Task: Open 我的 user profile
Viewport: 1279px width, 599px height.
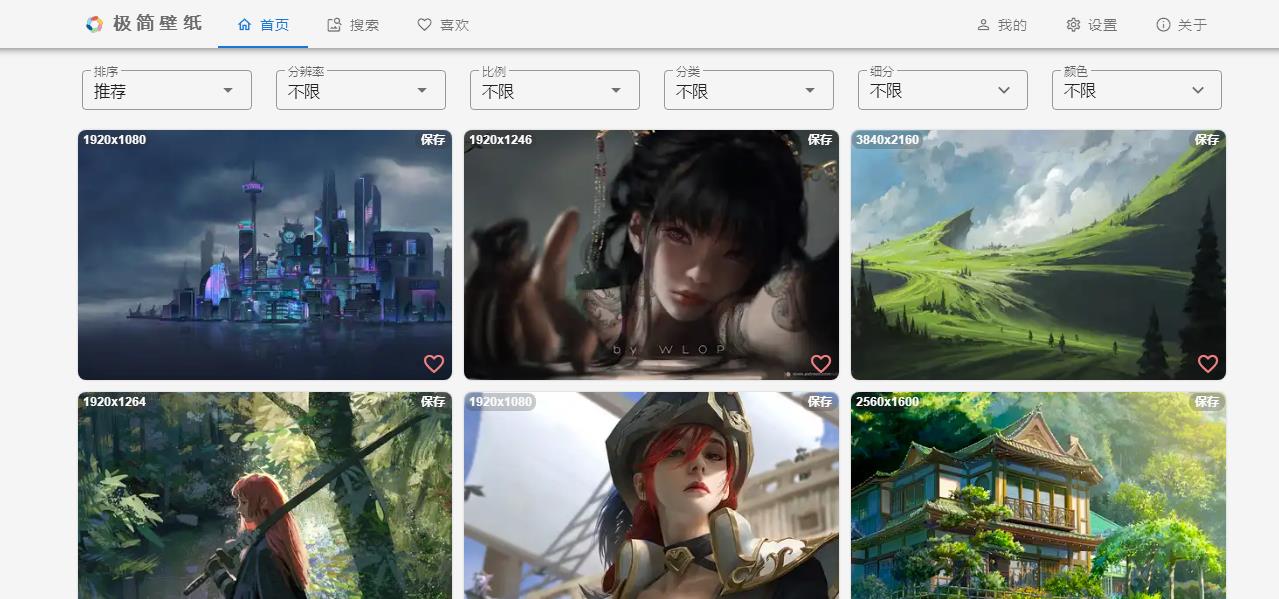Action: 1002,25
